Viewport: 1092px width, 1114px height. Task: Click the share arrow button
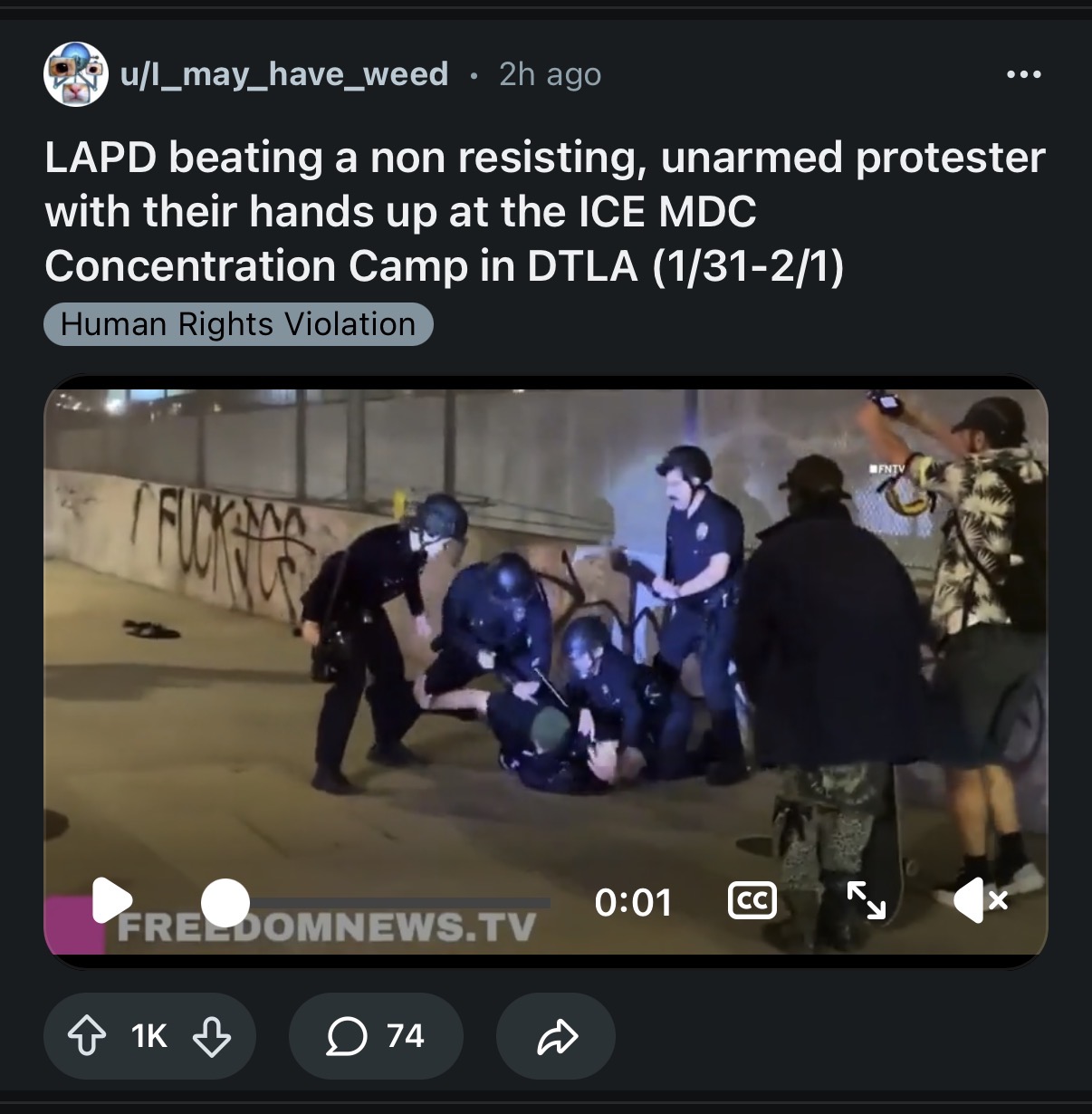[x=556, y=1036]
